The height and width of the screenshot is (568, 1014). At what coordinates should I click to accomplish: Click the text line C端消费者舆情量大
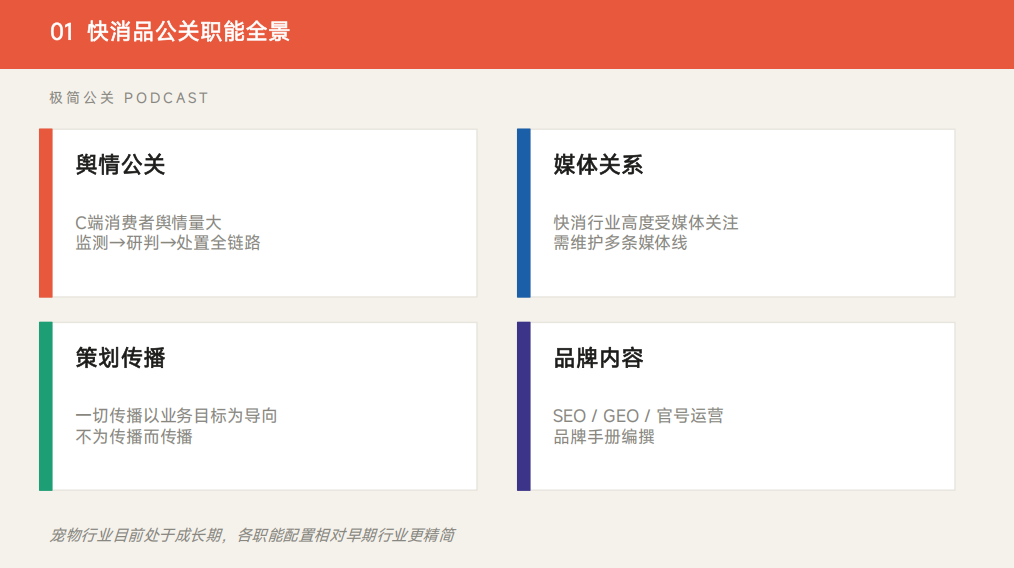tap(148, 222)
